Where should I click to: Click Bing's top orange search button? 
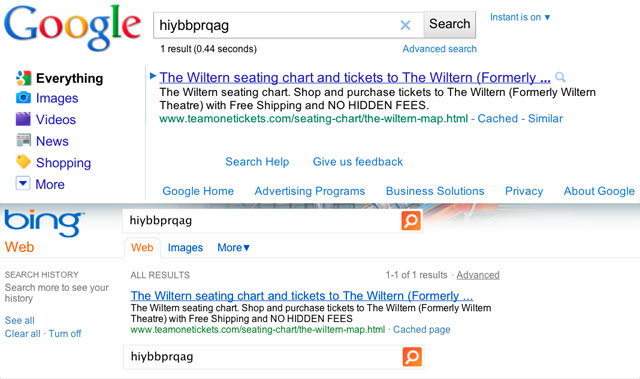411,221
